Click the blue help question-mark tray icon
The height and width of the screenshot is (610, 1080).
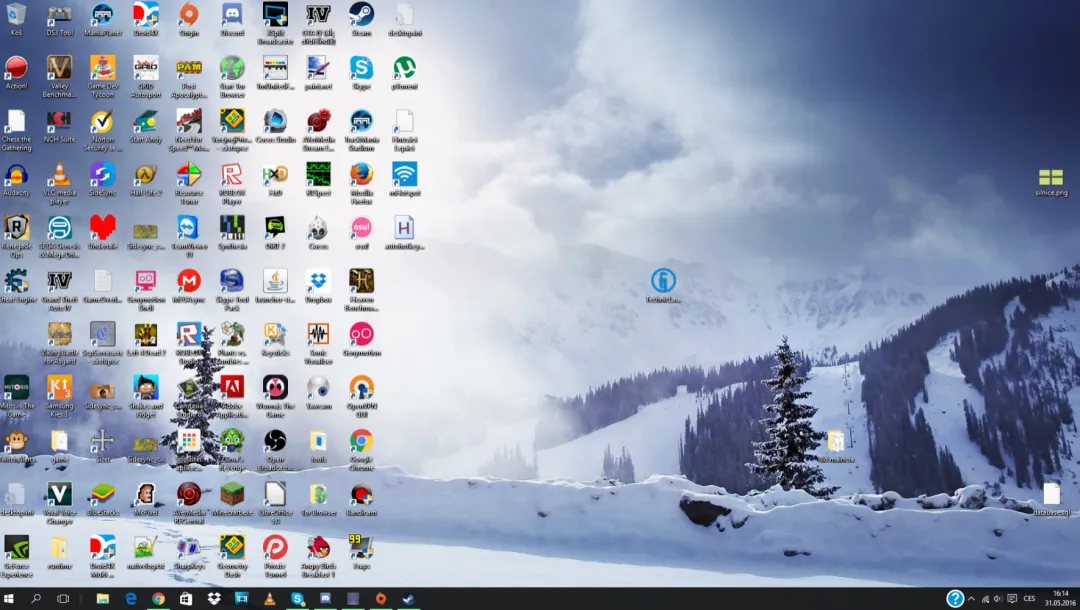point(955,599)
